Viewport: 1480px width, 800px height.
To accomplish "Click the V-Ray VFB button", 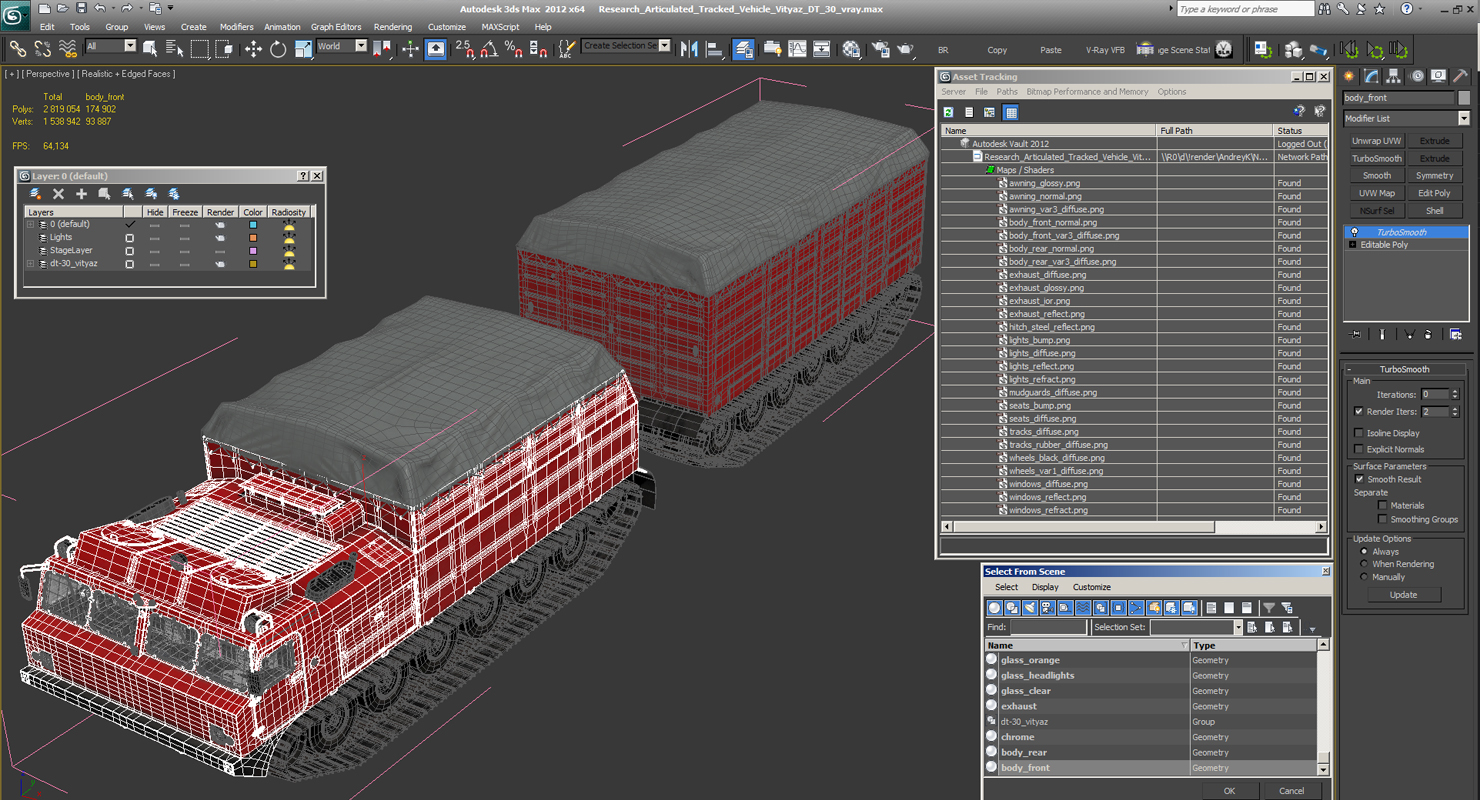I will click(x=1105, y=50).
